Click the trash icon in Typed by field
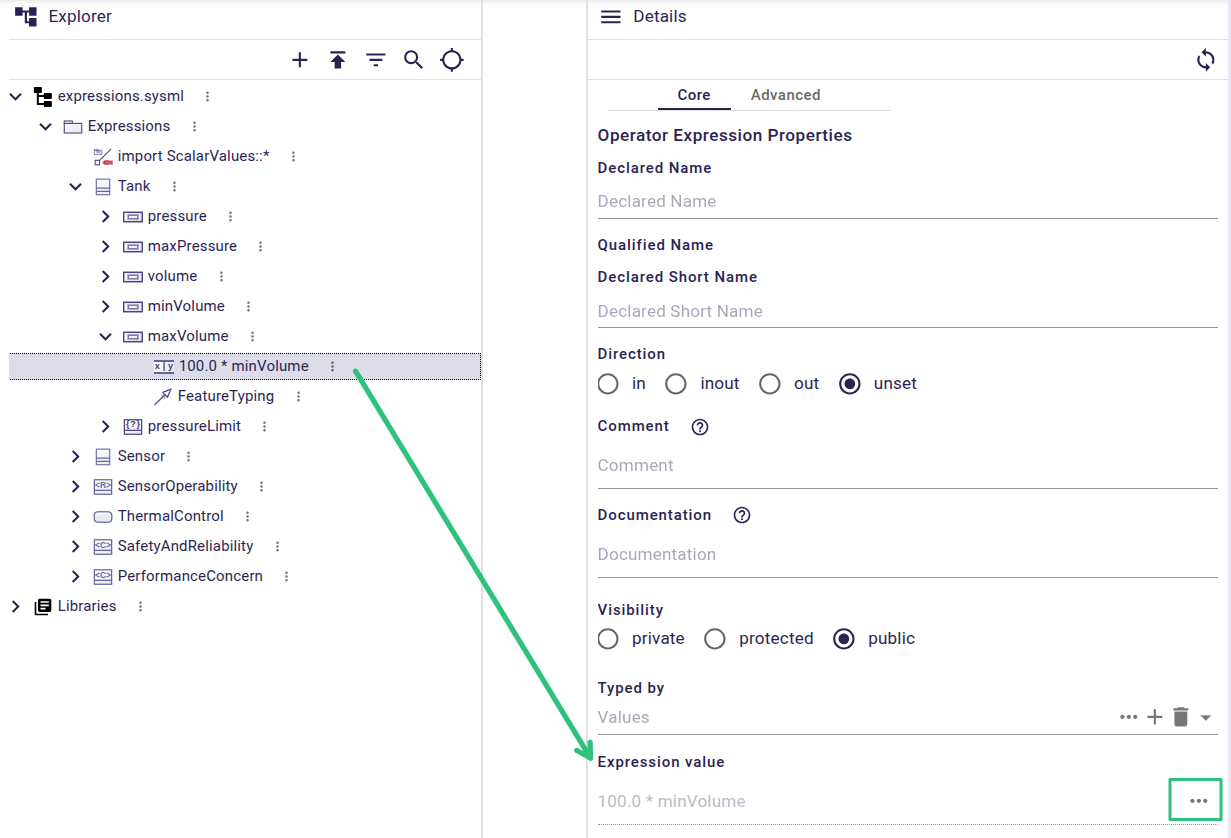The width and height of the screenshot is (1231, 838). click(x=1181, y=717)
